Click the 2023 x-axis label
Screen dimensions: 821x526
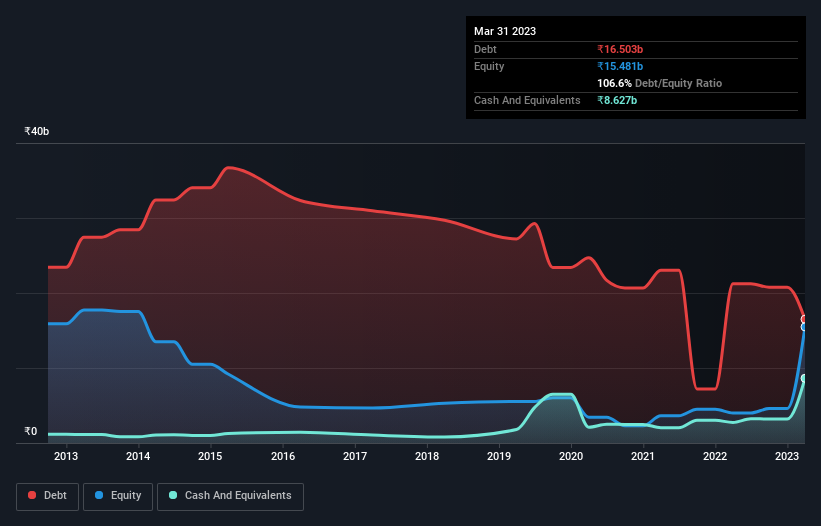click(787, 456)
